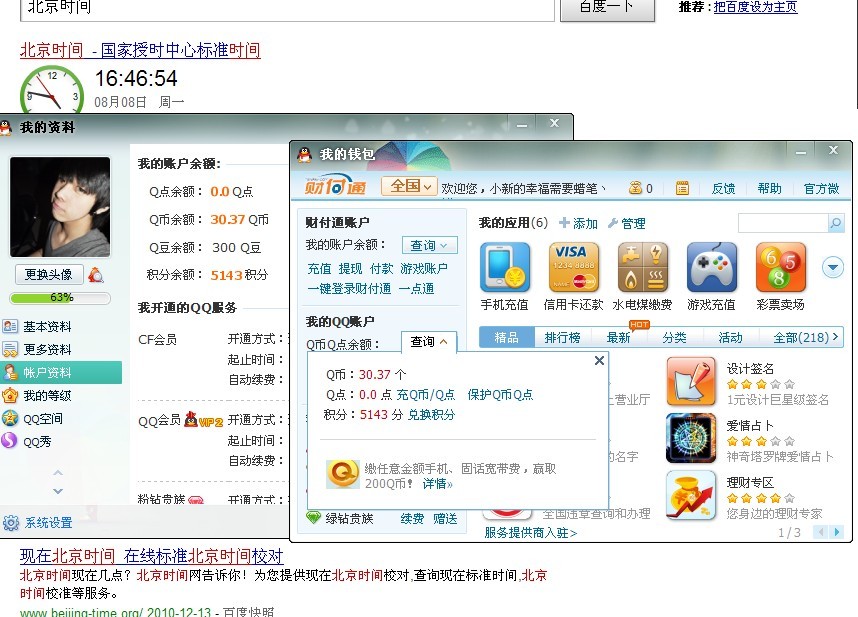Click the app search field in 我的钱包

coord(783,223)
